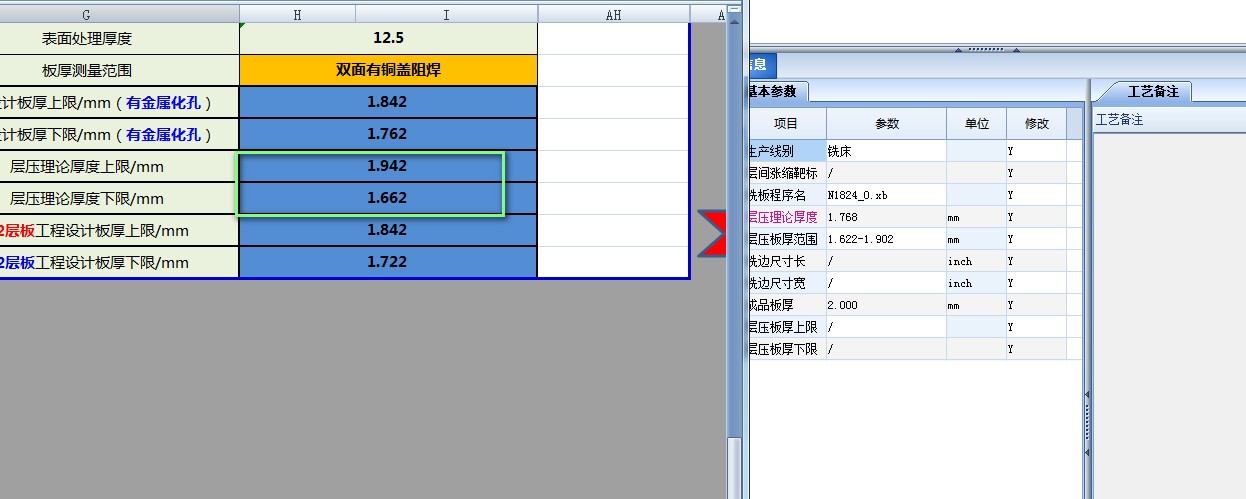Viewport: 1246px width, 499px height.
Task: Click the 1.768 theoretical thickness field
Action: (x=886, y=217)
